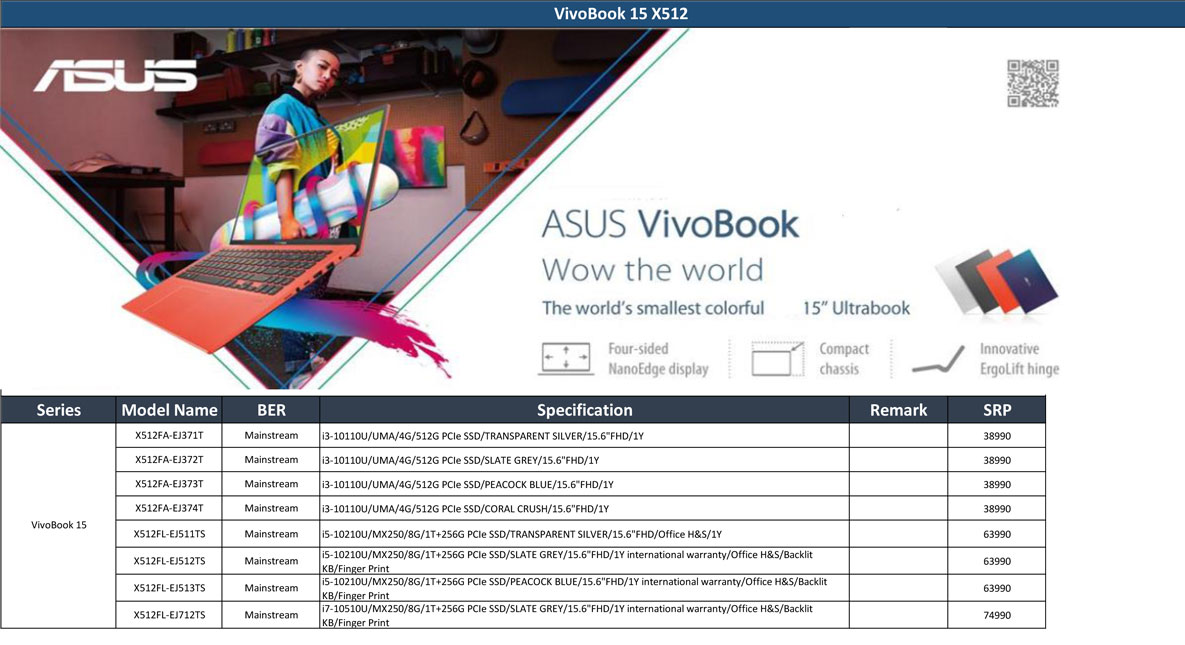Image resolution: width=1185 pixels, height=645 pixels.
Task: Click the stacked colored laptops image
Action: point(996,281)
